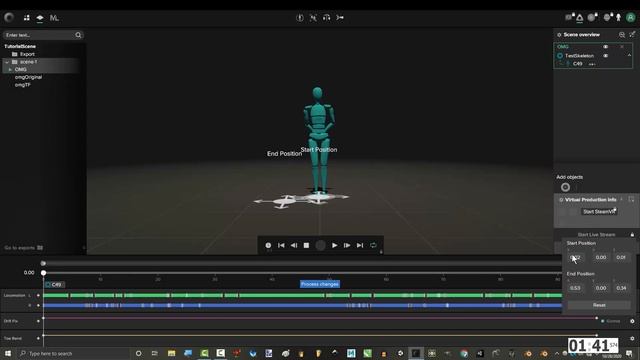Click the figure icon beside the account avatar

click(618, 17)
